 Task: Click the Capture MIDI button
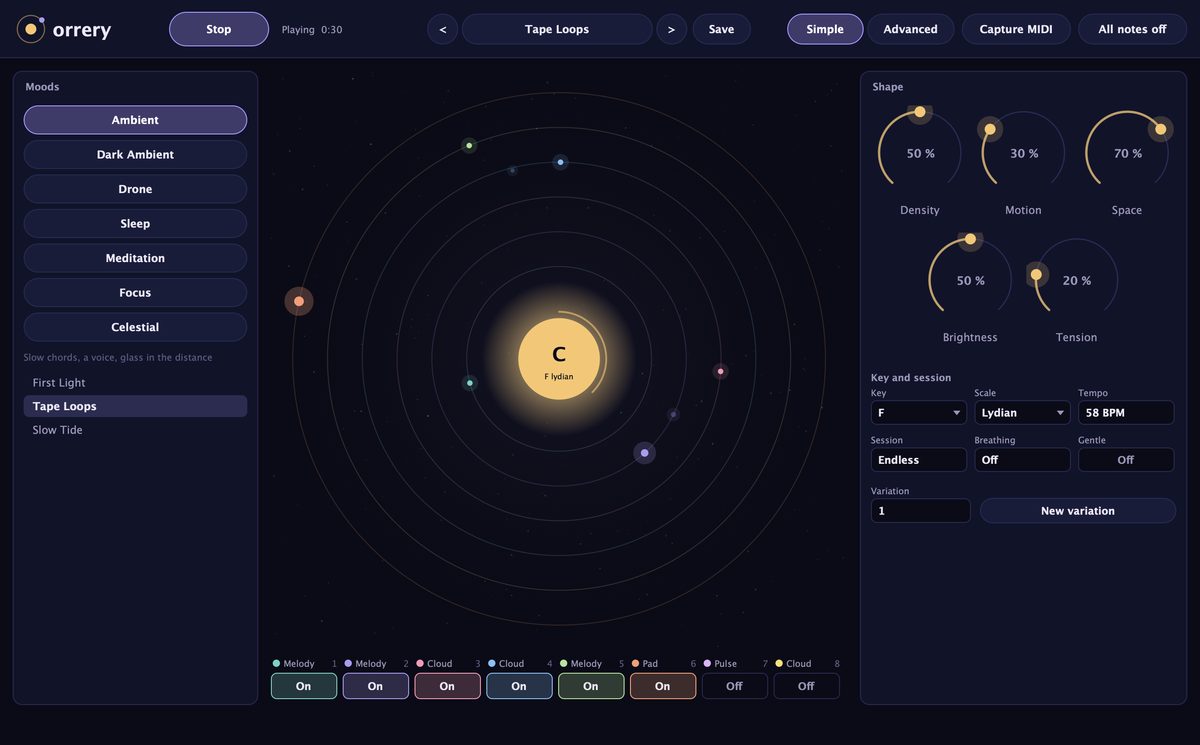point(1016,29)
